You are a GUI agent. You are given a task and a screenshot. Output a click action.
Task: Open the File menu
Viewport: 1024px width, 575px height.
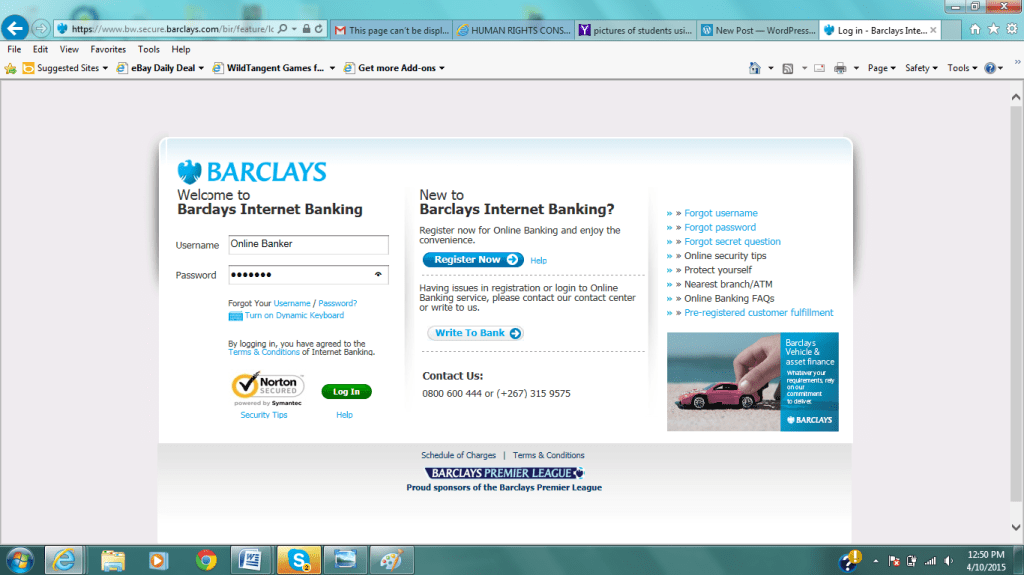click(14, 50)
